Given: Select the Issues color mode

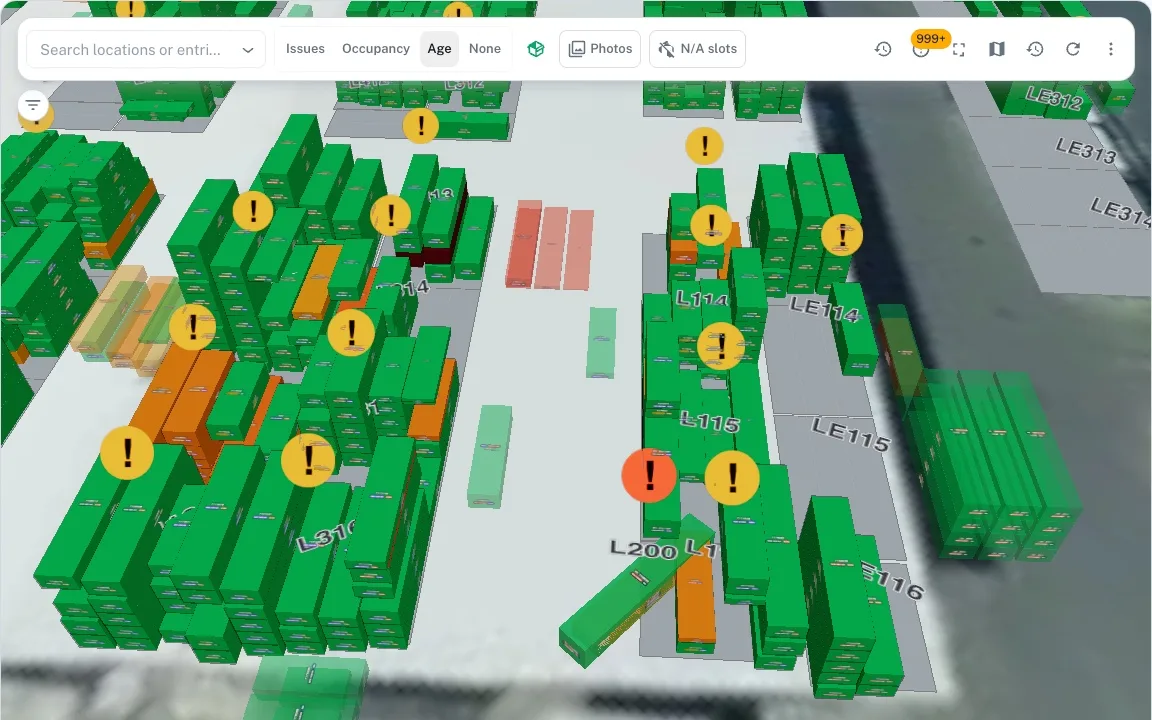Looking at the screenshot, I should (x=305, y=49).
